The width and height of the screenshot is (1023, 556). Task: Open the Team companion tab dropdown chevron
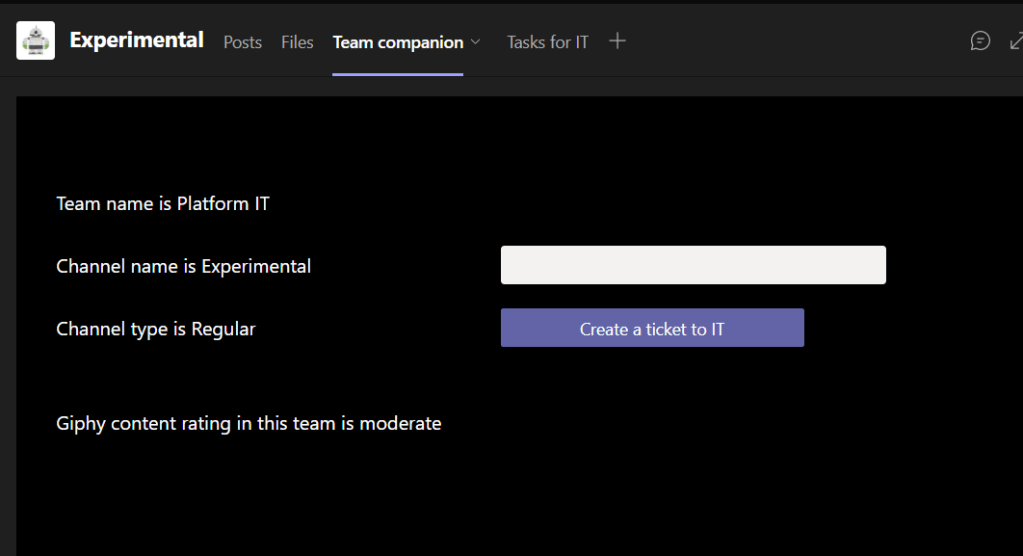pyautogui.click(x=476, y=42)
